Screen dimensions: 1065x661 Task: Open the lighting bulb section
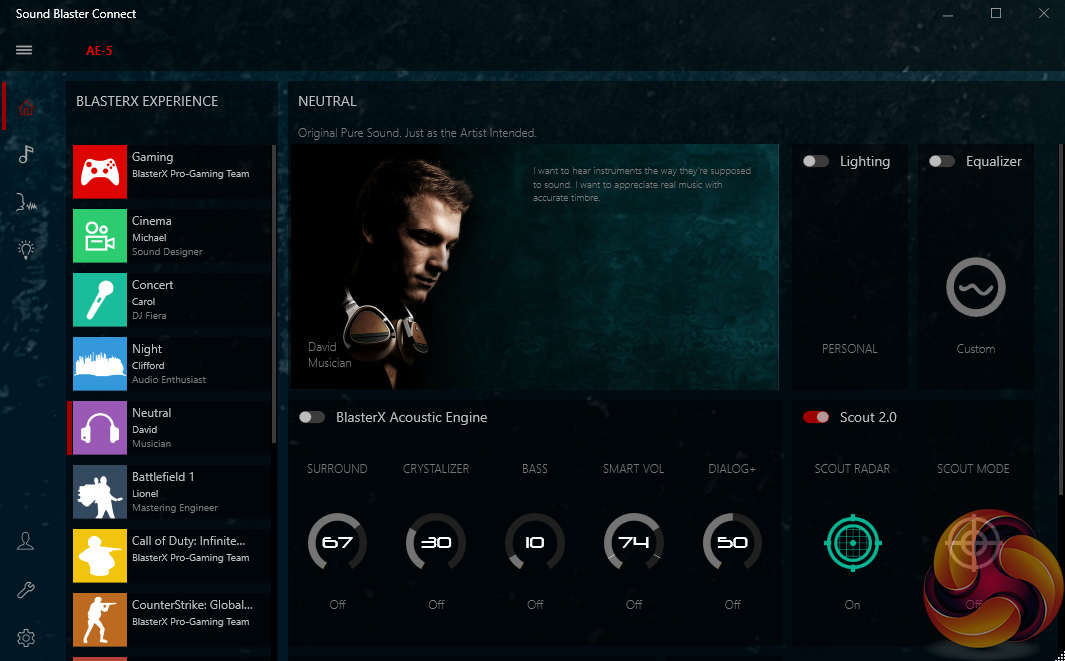pos(26,249)
